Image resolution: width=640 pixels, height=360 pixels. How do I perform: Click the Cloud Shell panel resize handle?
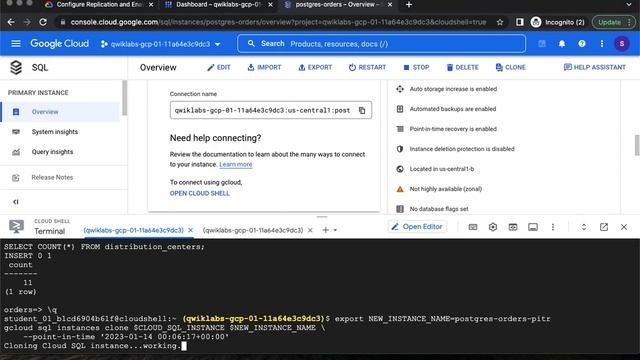point(322,217)
